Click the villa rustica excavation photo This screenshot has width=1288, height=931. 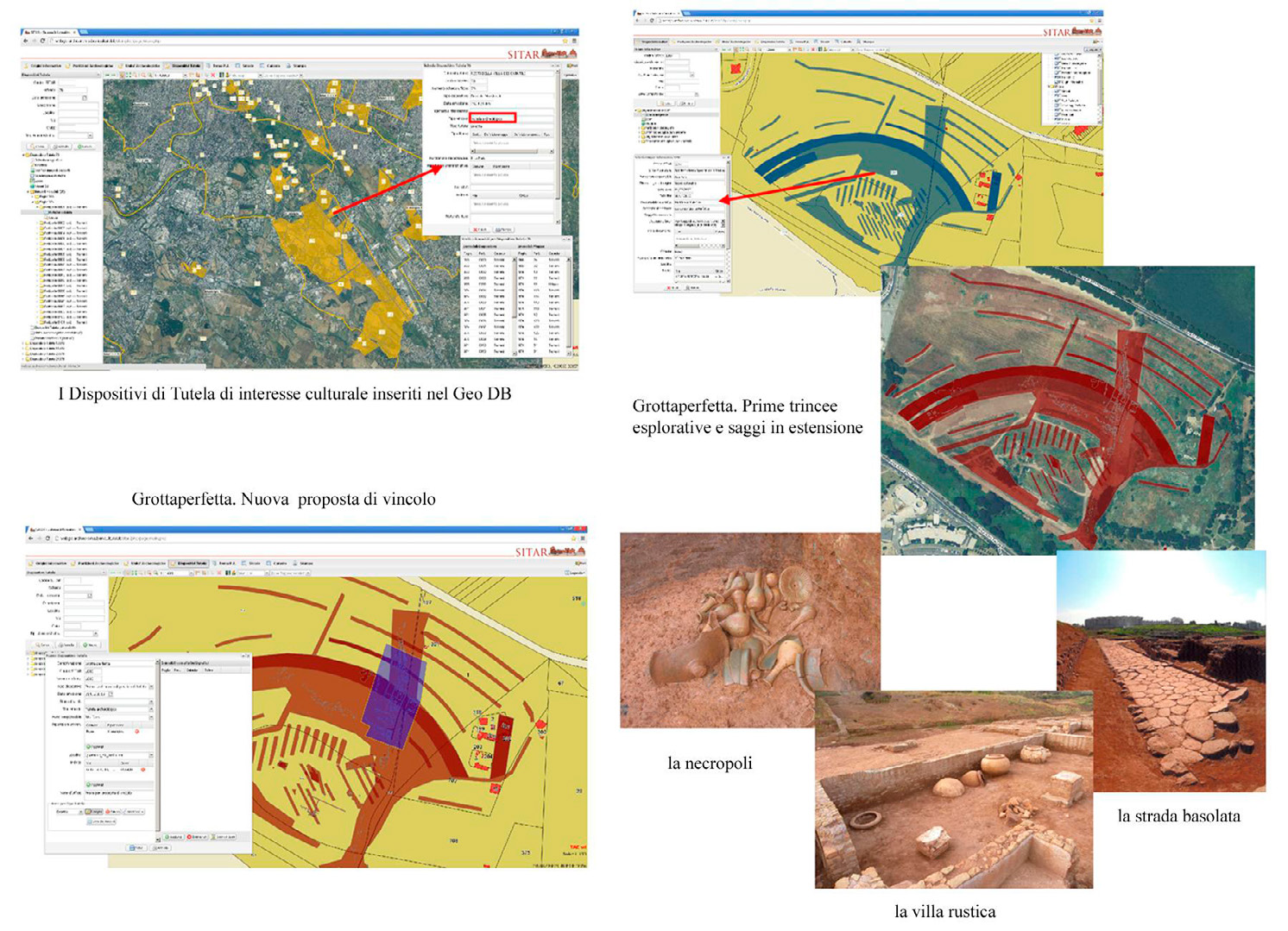click(x=954, y=789)
